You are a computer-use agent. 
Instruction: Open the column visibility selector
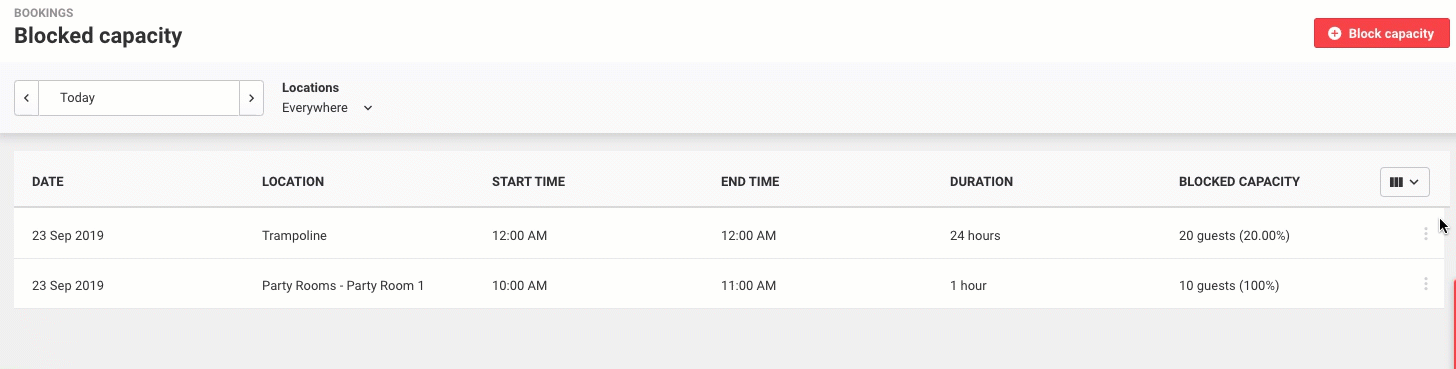(x=1404, y=182)
